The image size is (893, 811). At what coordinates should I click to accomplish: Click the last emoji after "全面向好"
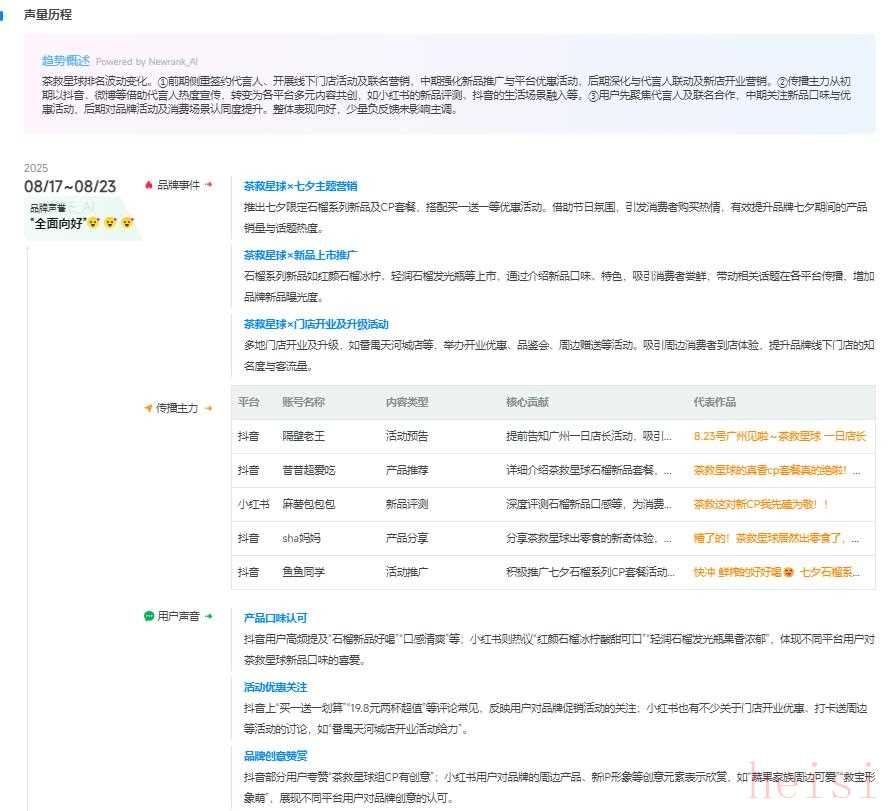tap(127, 222)
